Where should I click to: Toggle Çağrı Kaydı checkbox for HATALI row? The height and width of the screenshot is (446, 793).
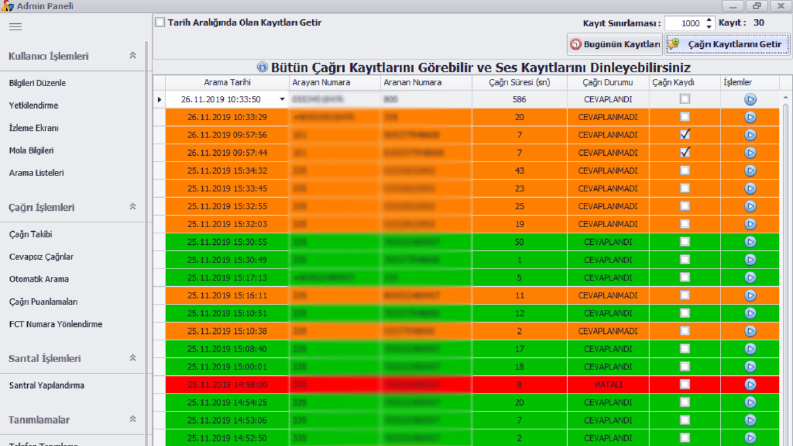point(685,384)
